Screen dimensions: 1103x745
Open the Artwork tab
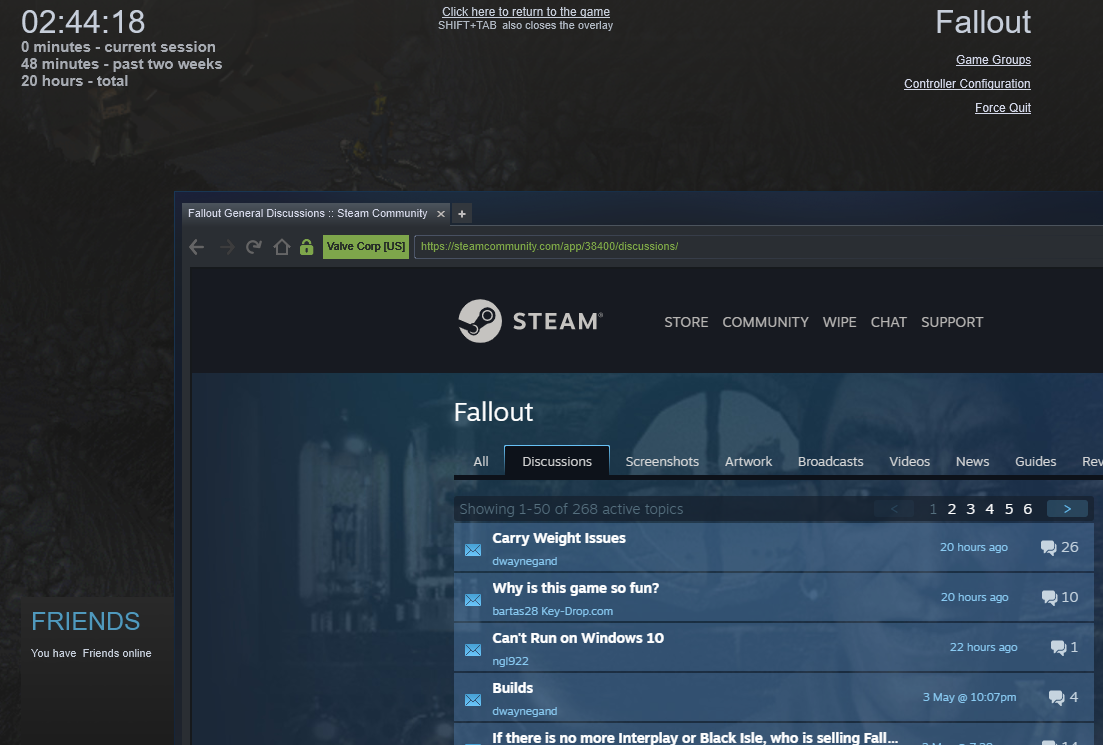[748, 461]
